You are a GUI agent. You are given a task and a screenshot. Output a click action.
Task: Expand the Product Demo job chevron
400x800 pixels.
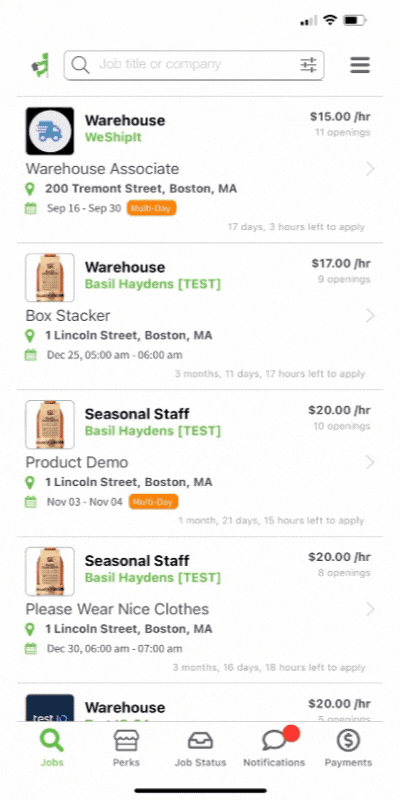(370, 462)
